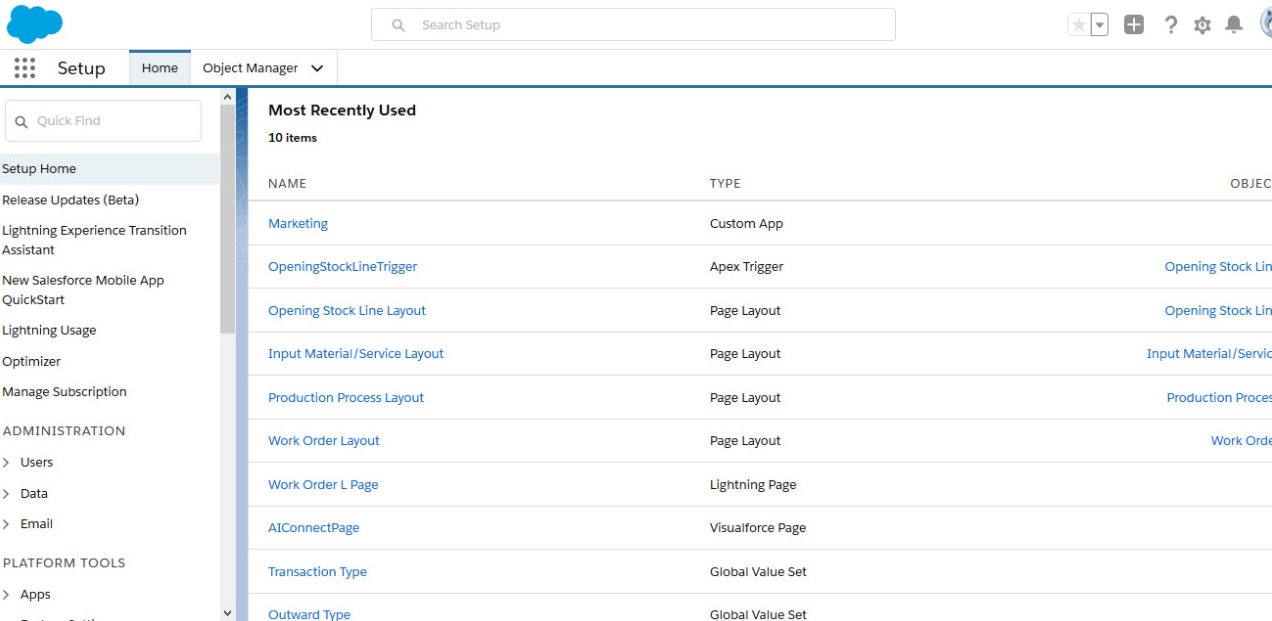Click the Salesforce cloud logo
Image resolution: width=1272 pixels, height=621 pixels.
34,24
